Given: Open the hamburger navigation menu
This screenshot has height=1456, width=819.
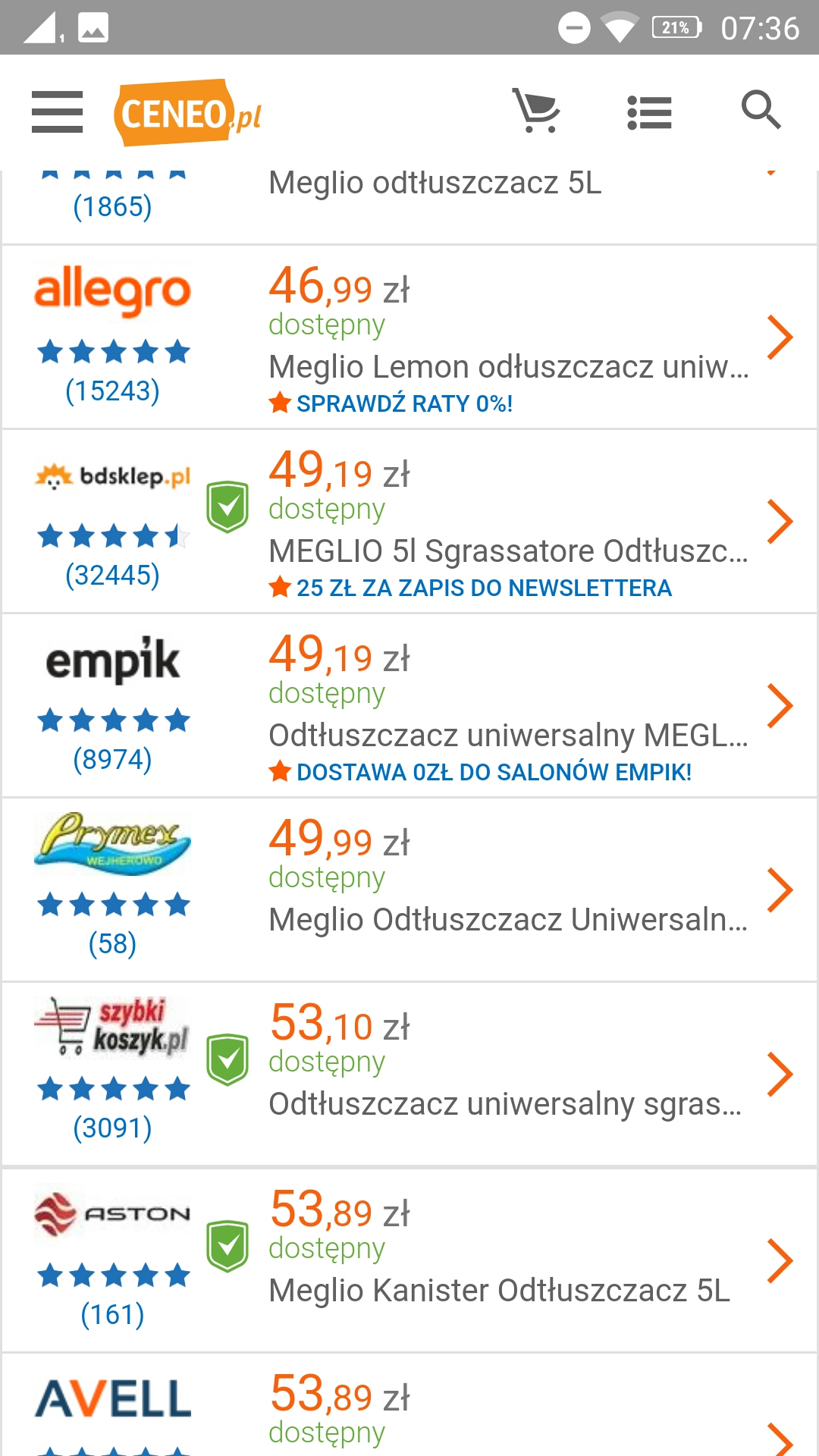Looking at the screenshot, I should tap(57, 112).
